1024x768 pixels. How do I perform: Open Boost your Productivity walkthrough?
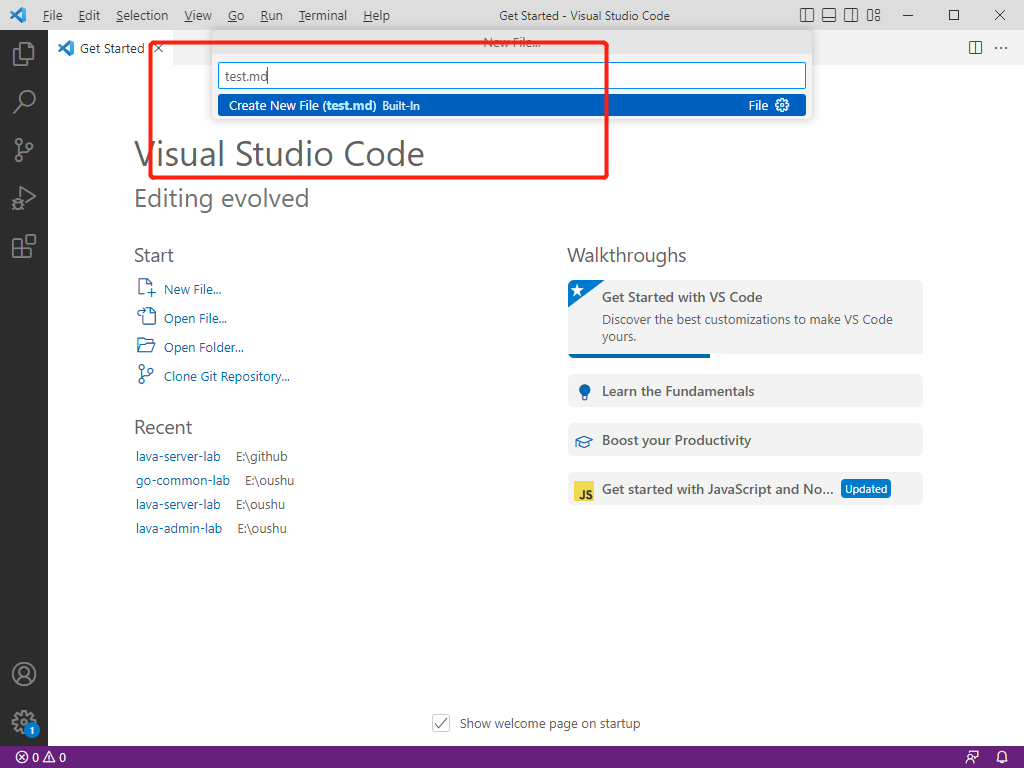click(745, 440)
